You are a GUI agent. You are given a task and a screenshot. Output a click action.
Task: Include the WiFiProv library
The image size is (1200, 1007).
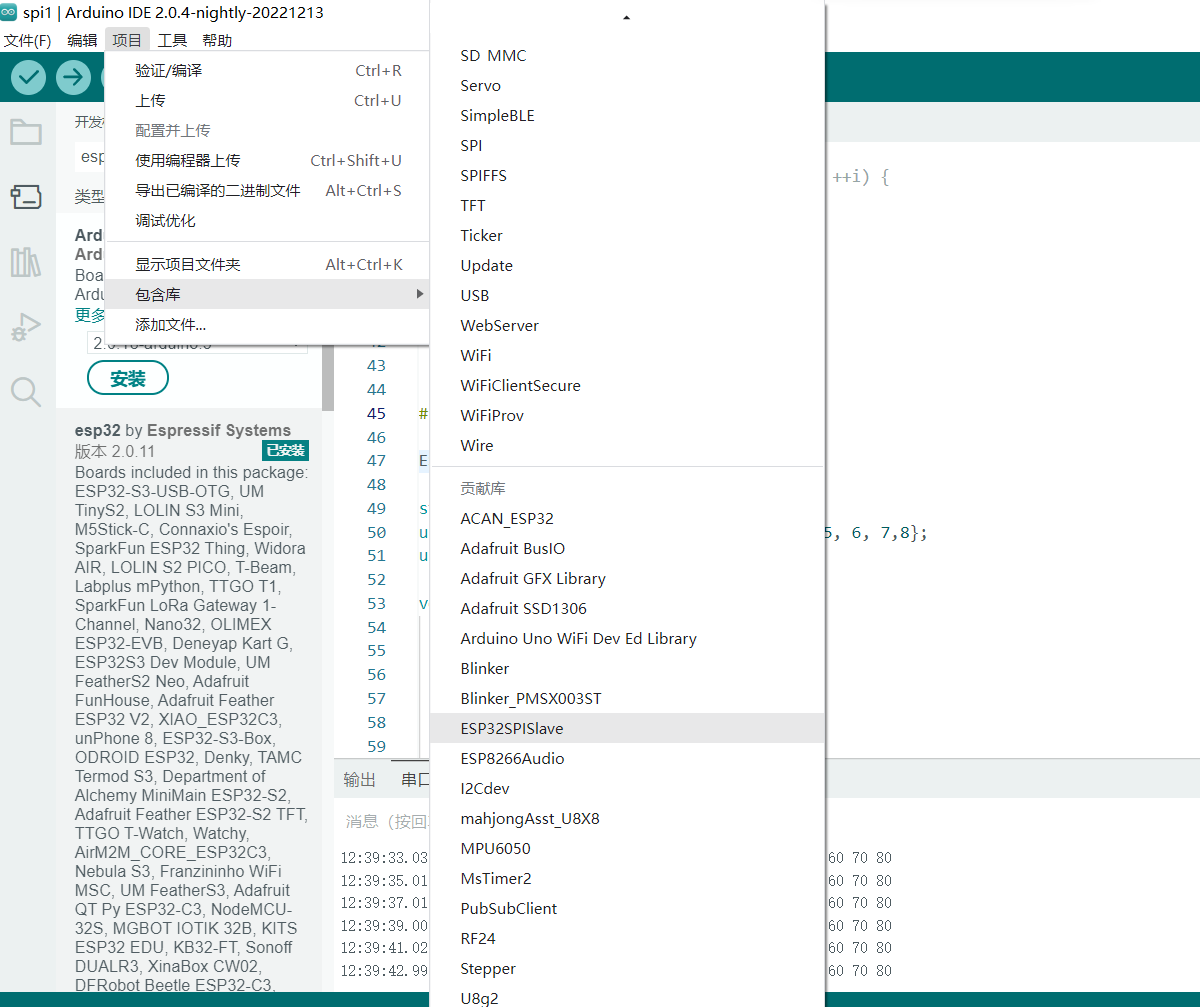[x=627, y=416]
